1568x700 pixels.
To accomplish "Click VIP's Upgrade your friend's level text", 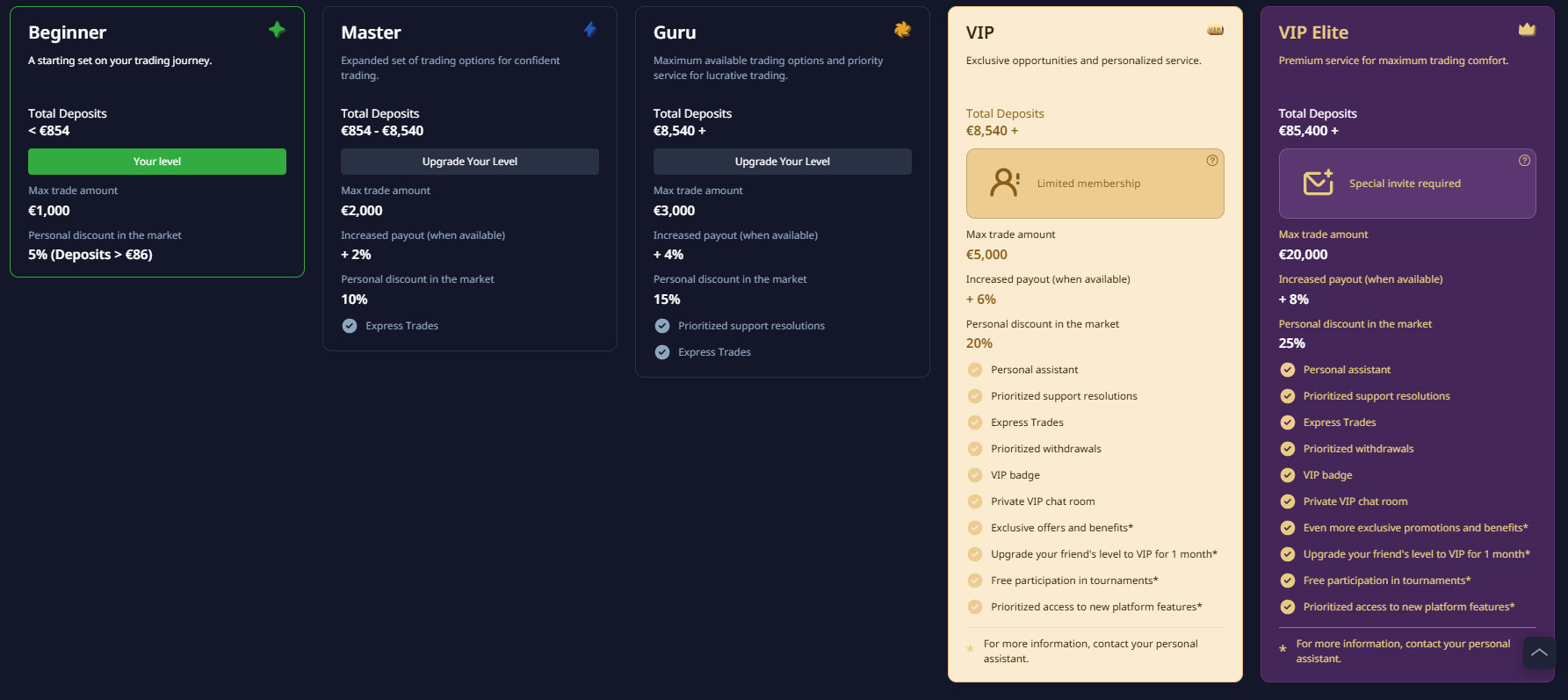I will point(1104,554).
